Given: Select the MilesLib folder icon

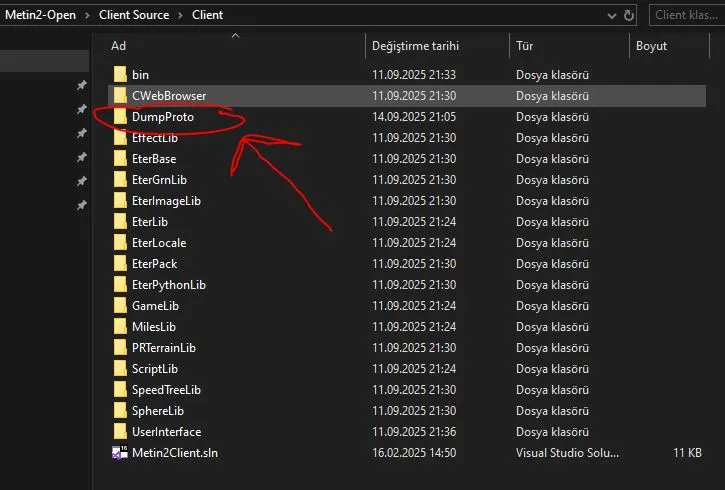Looking at the screenshot, I should 120,327.
